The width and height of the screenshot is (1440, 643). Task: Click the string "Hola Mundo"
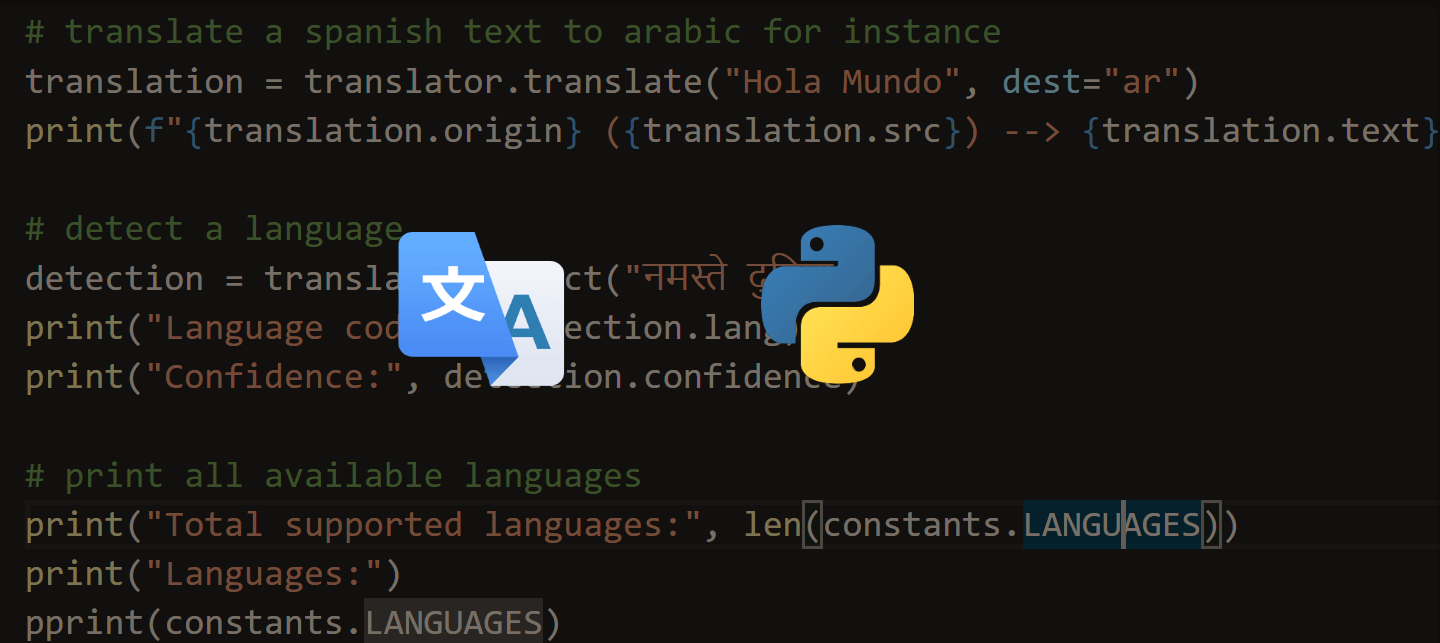coord(840,81)
